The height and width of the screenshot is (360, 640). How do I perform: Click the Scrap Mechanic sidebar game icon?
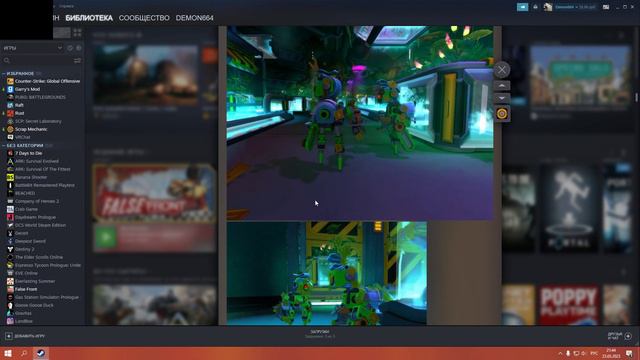click(10, 129)
